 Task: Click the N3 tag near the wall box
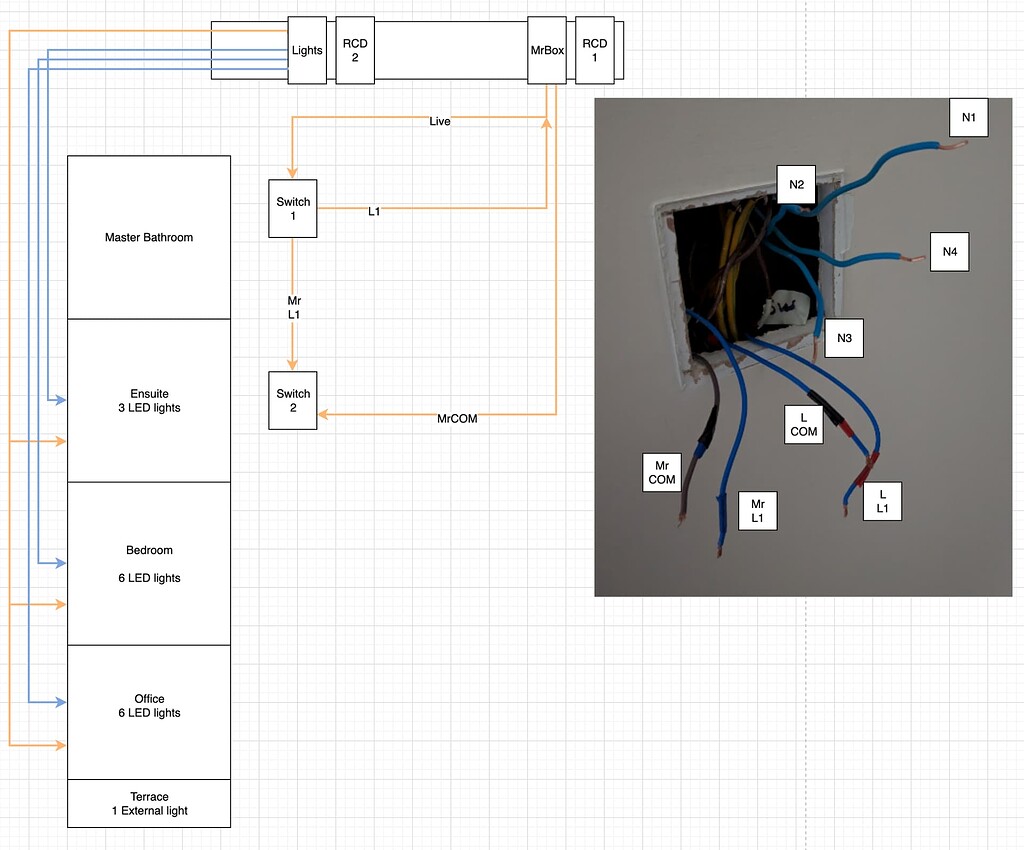pos(843,338)
